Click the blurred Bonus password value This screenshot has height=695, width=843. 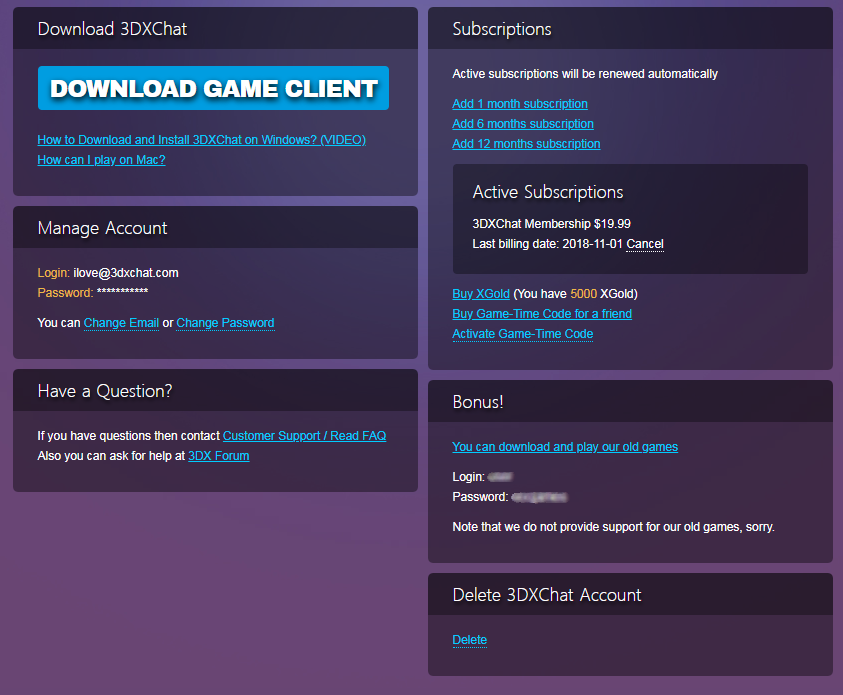539,497
